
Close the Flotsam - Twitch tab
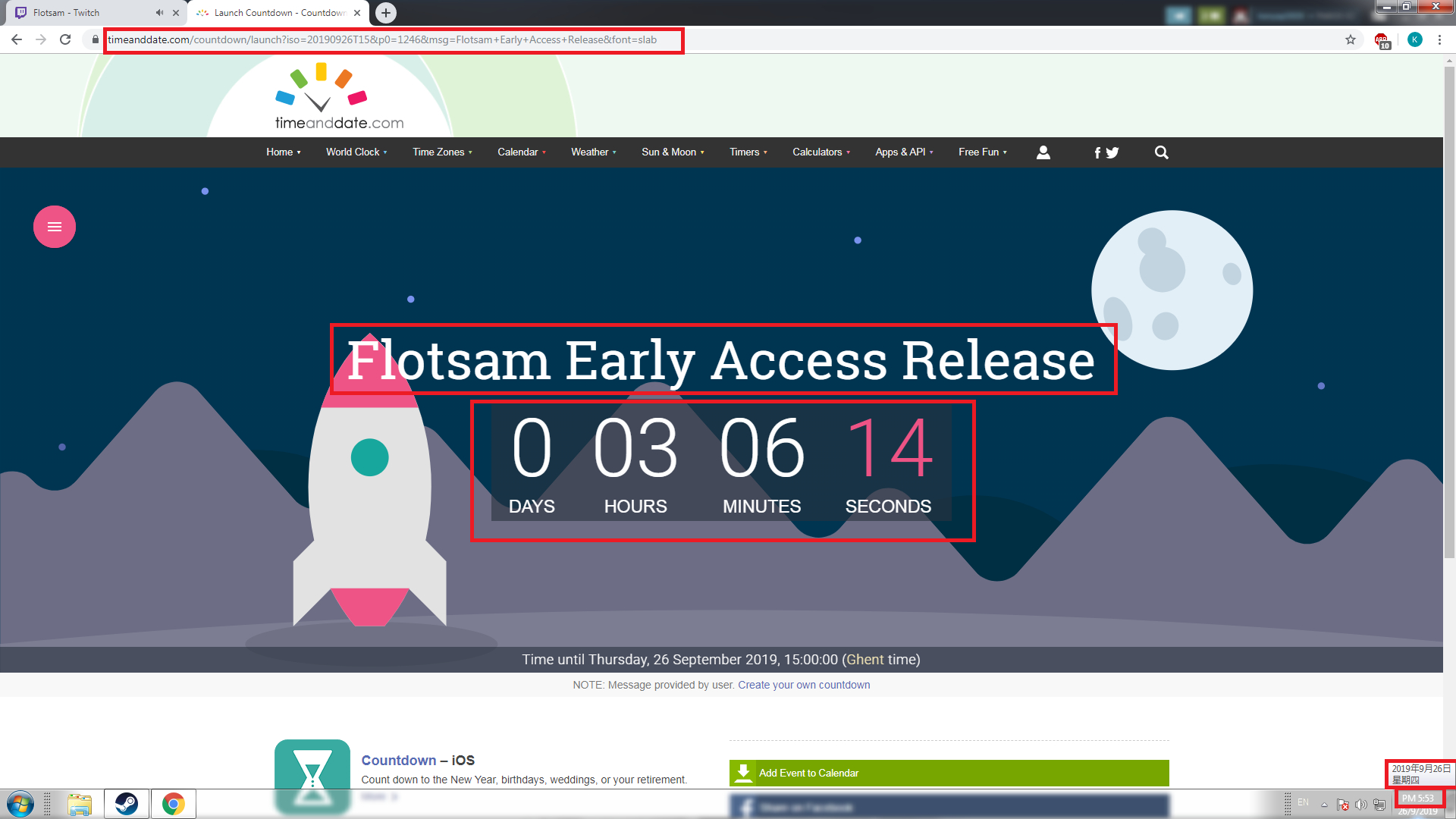point(176,12)
